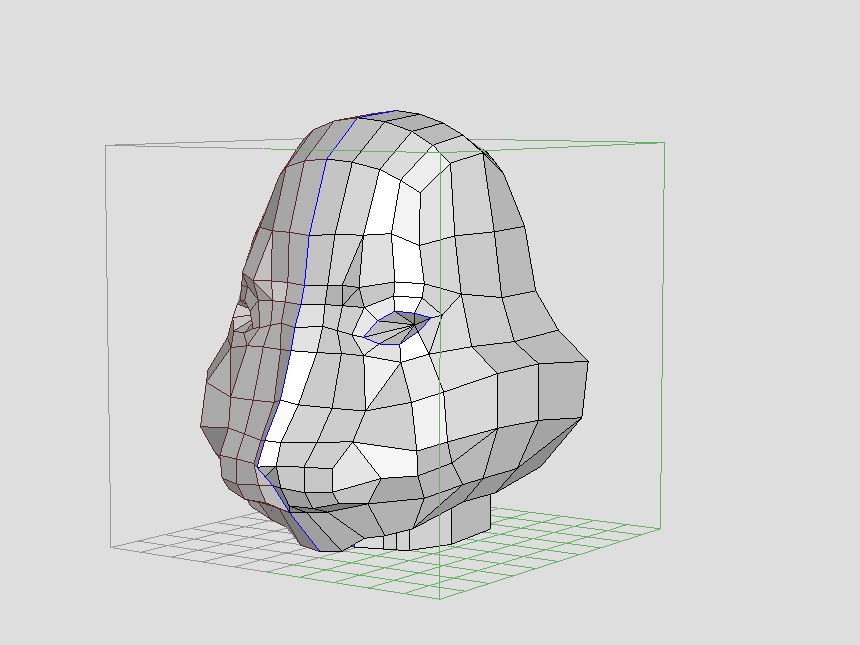Select the blue-outlined eye opening on the head
Screen dimensions: 860x645
click(x=397, y=328)
